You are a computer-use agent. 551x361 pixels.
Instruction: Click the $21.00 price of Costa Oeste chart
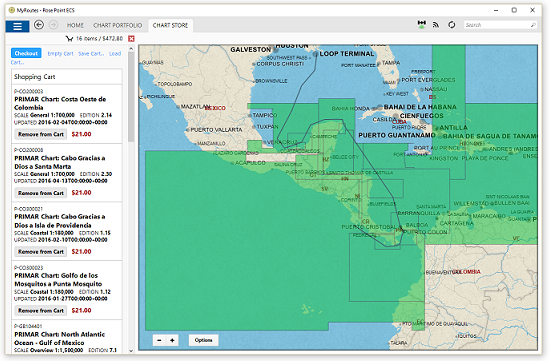tap(82, 134)
